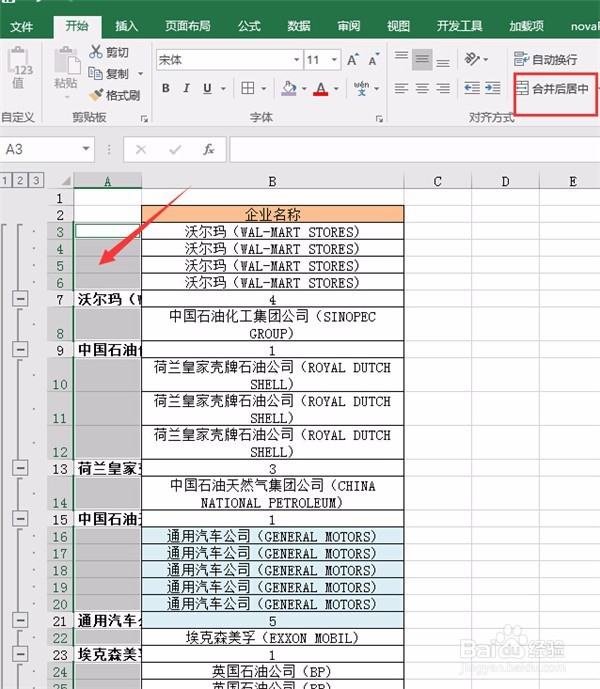Switch to Page Layout (页面布局) tab
This screenshot has height=689, width=600.
coord(188,26)
